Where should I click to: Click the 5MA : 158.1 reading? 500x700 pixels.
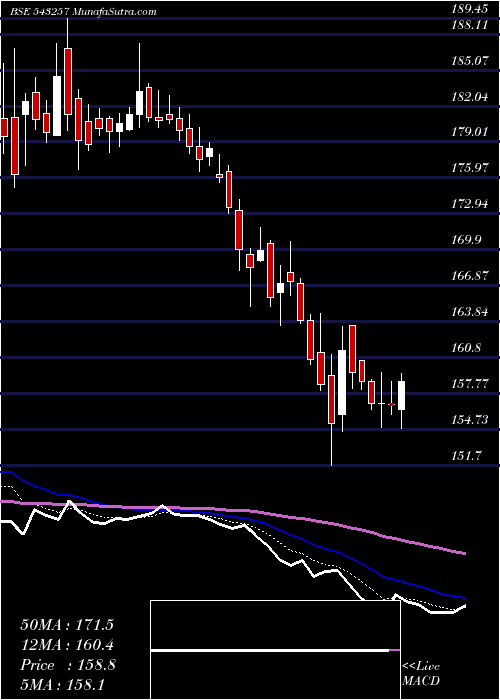click(x=62, y=685)
